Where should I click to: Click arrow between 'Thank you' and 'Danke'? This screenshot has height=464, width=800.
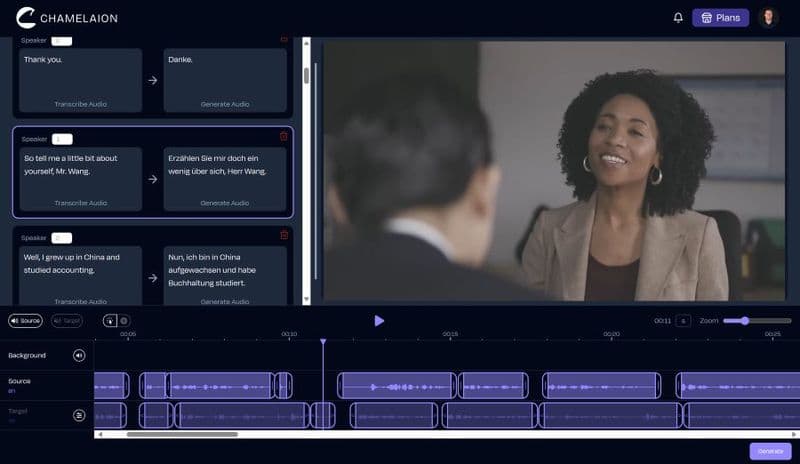point(152,80)
